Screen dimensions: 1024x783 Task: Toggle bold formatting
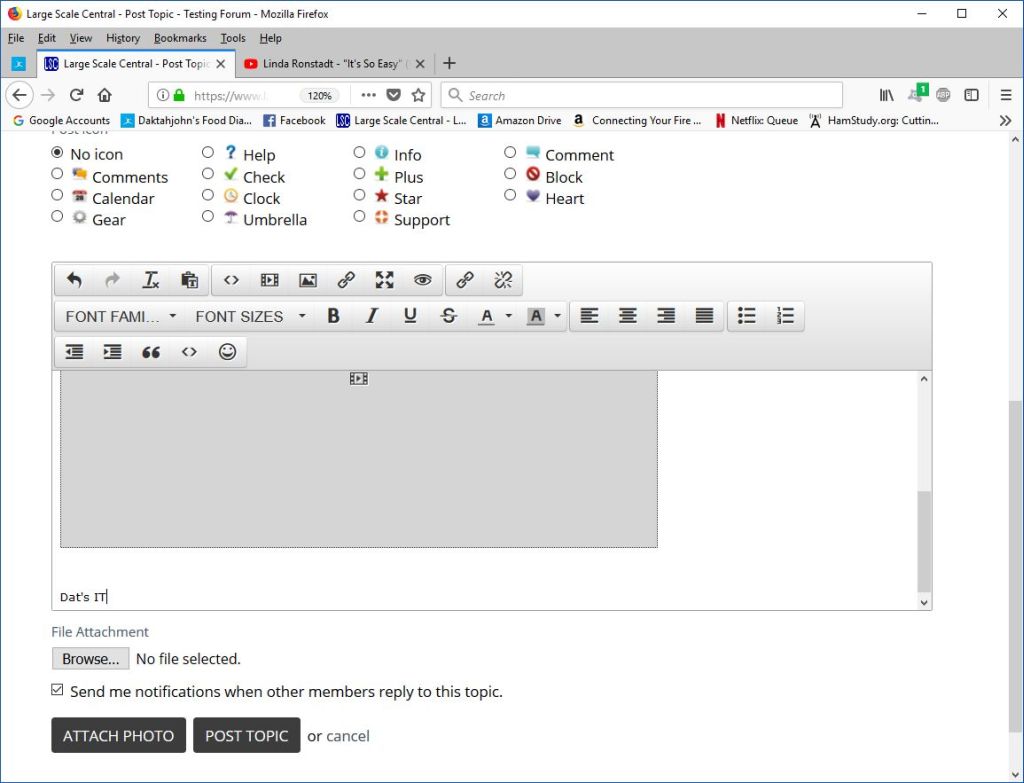334,316
